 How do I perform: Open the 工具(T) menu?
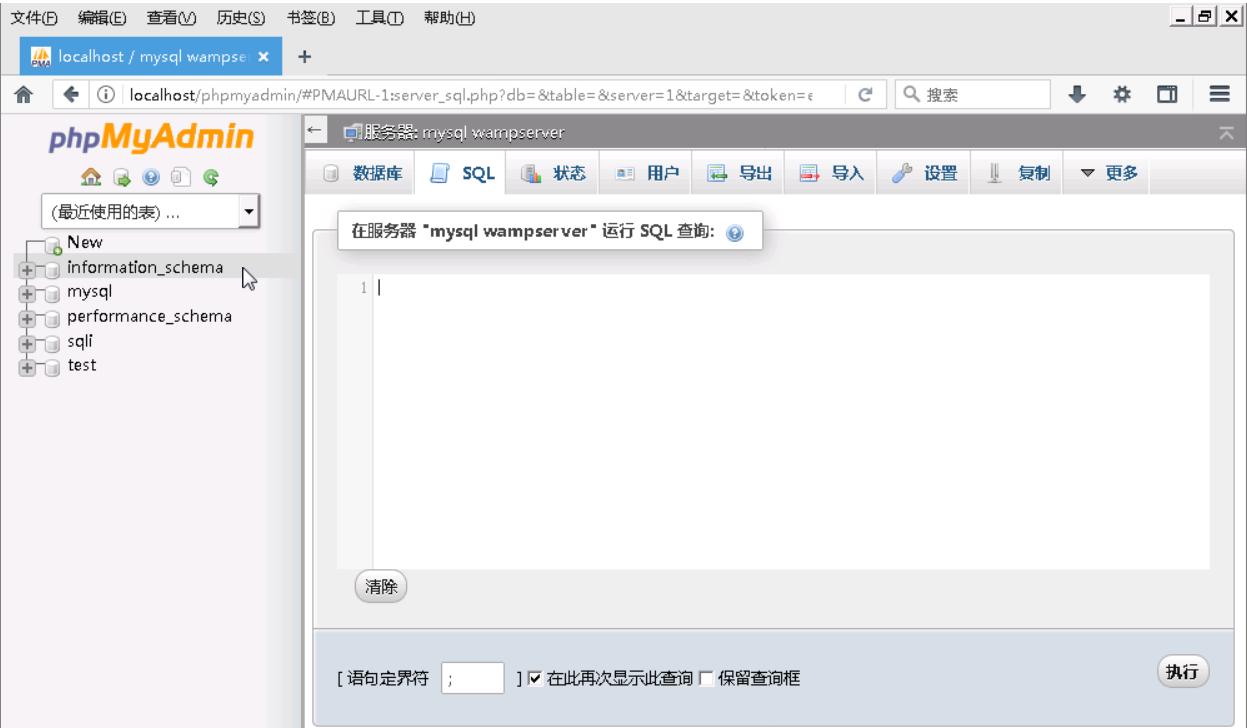[x=380, y=18]
